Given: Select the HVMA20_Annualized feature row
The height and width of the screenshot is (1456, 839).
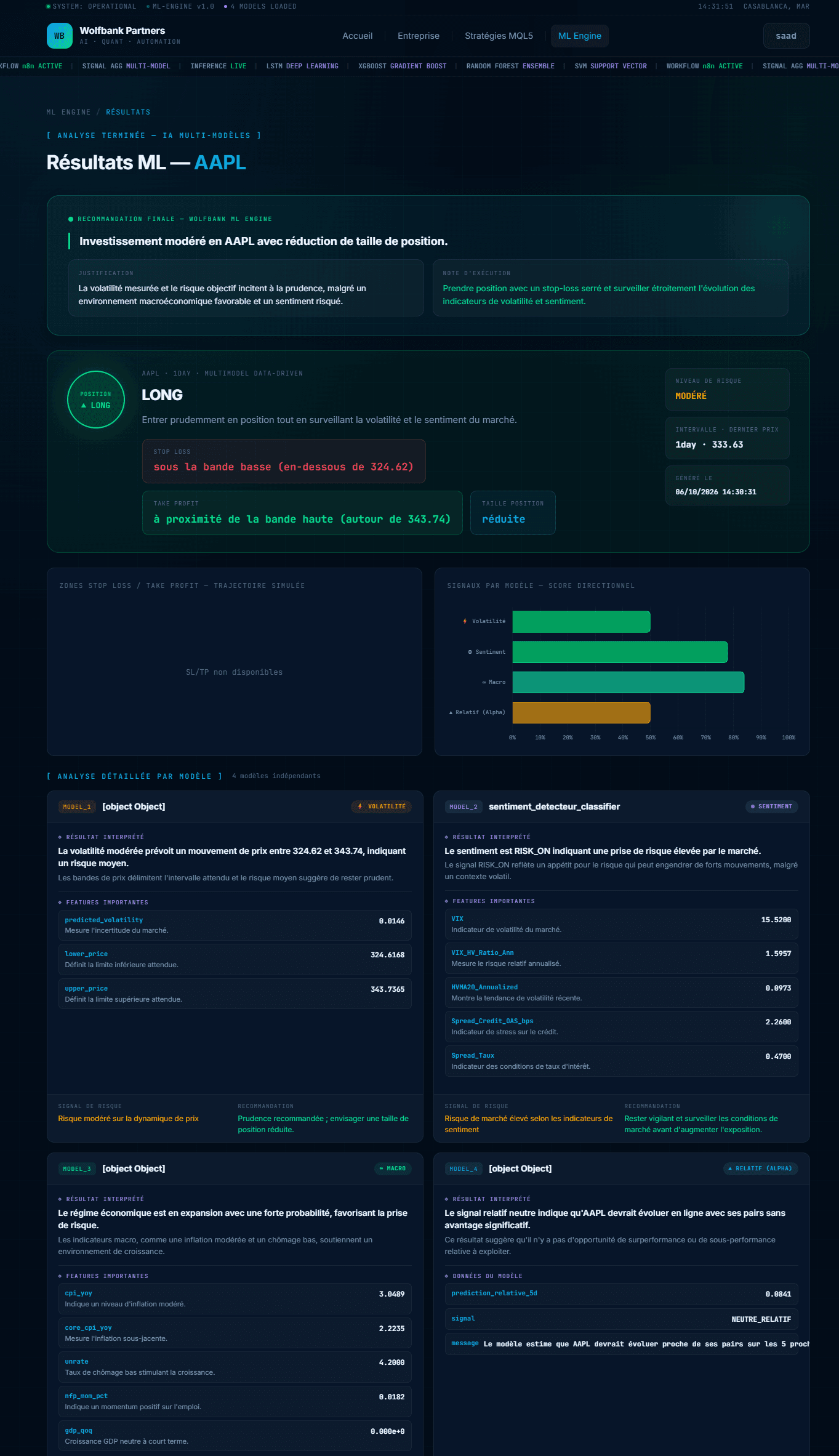Looking at the screenshot, I should (x=622, y=992).
